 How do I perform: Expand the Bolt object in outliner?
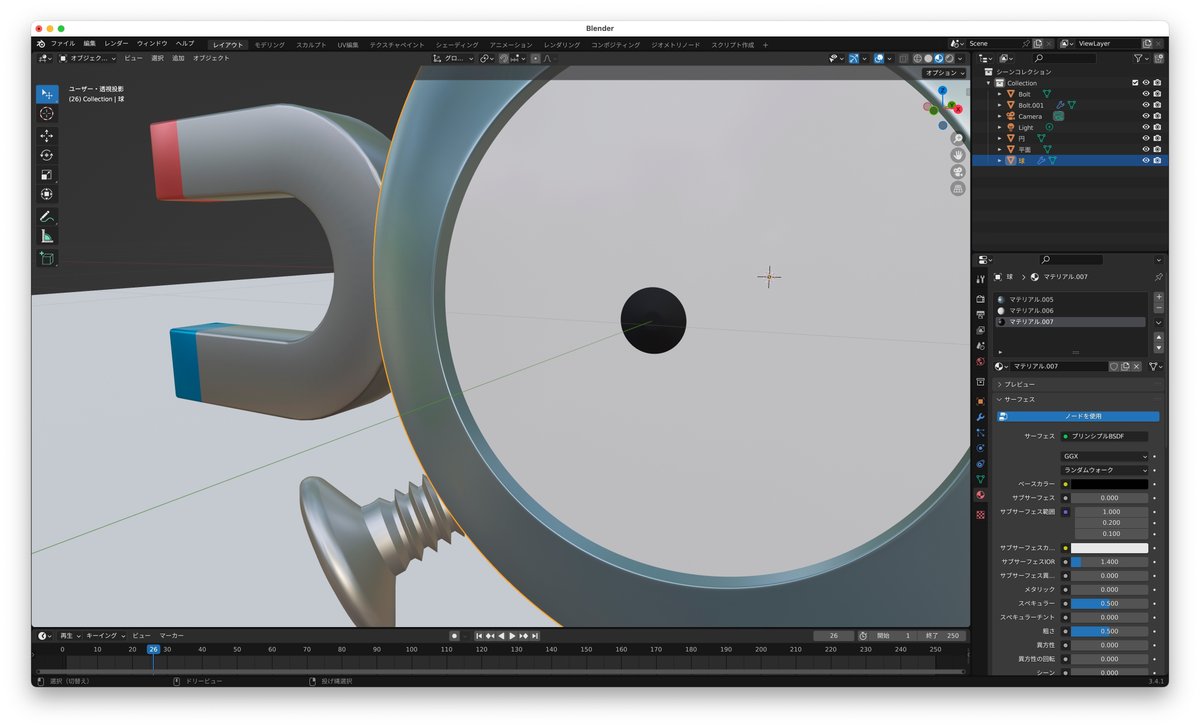(x=999, y=94)
